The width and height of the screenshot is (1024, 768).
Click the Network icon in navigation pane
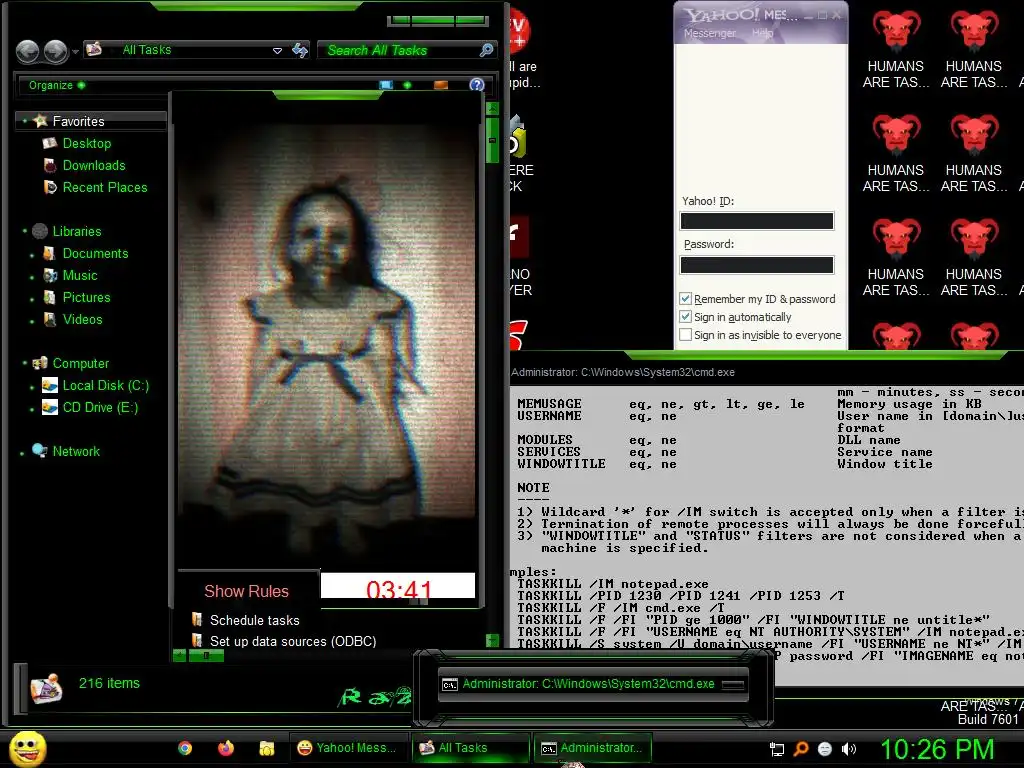[40, 451]
